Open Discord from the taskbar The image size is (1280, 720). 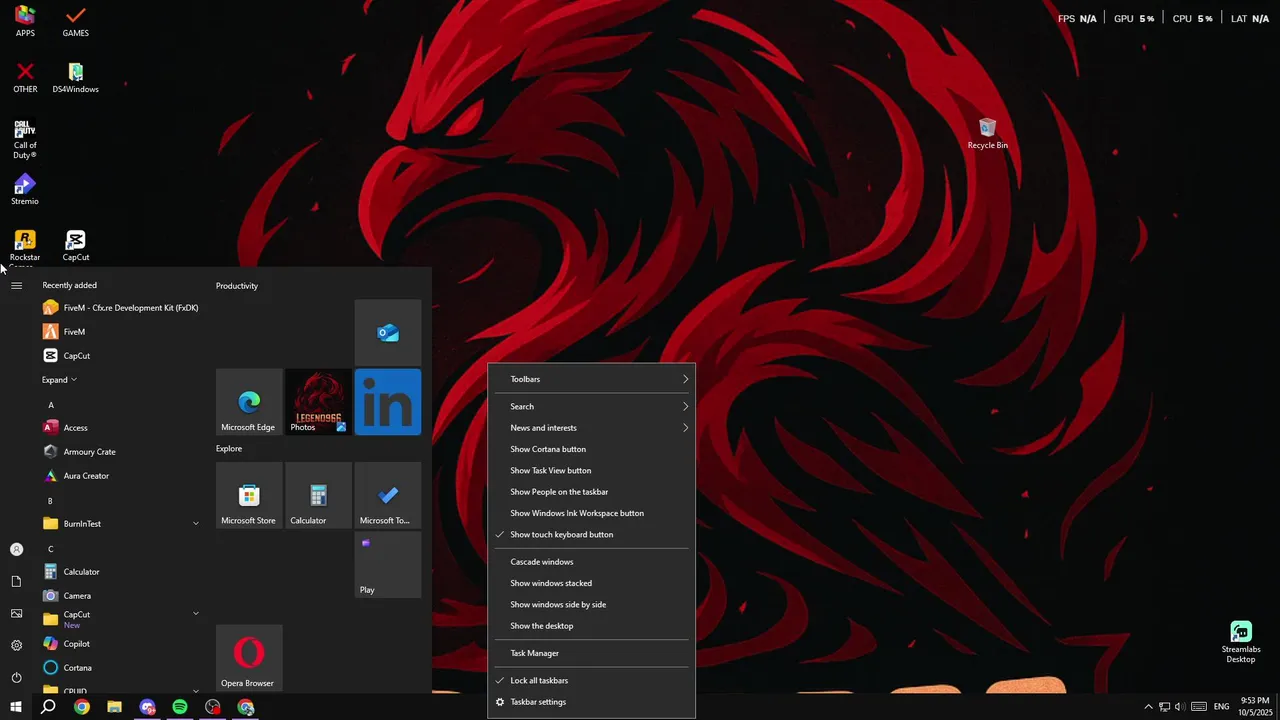pyautogui.click(x=147, y=707)
